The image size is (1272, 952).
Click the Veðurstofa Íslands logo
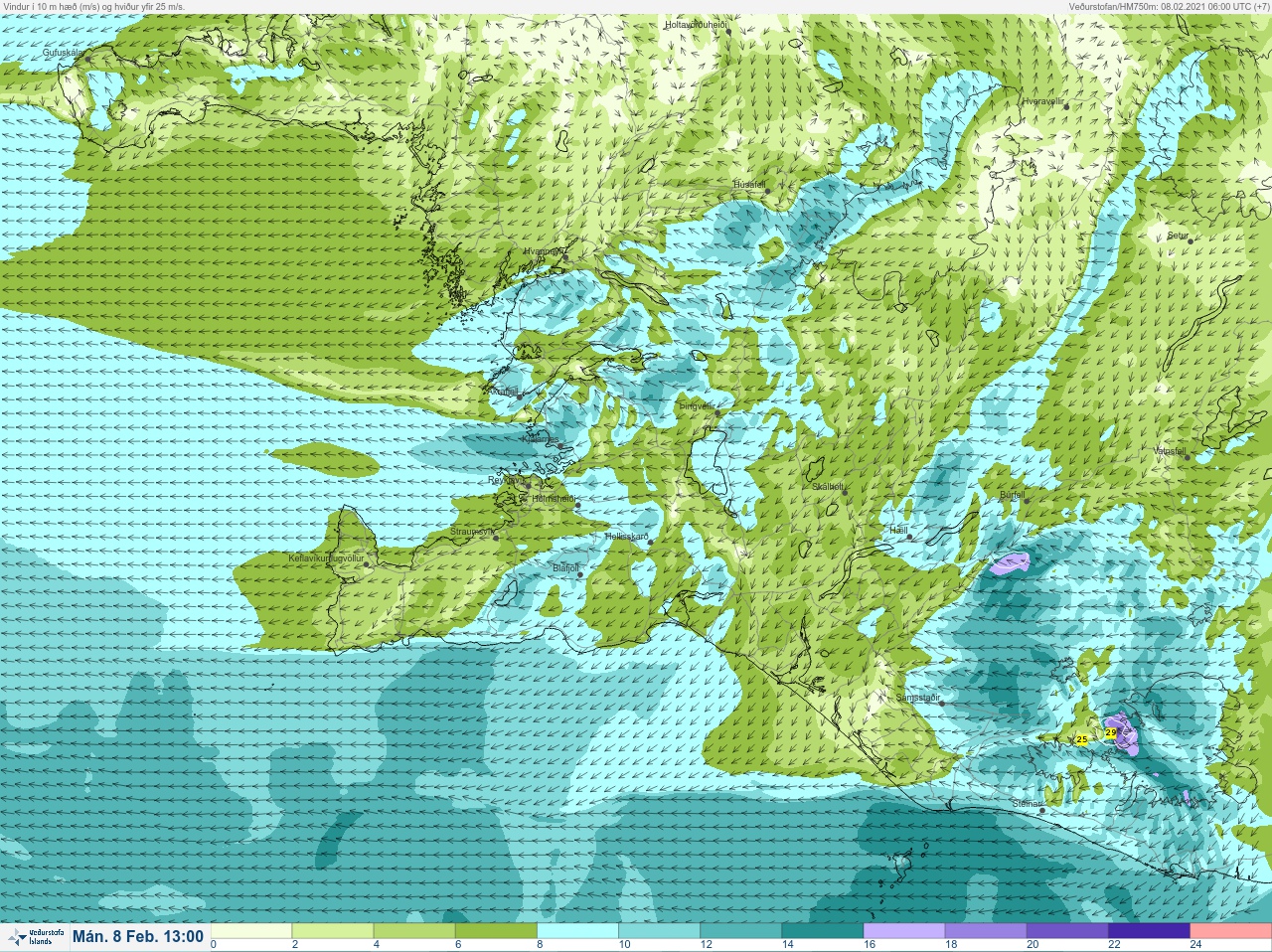[x=35, y=937]
